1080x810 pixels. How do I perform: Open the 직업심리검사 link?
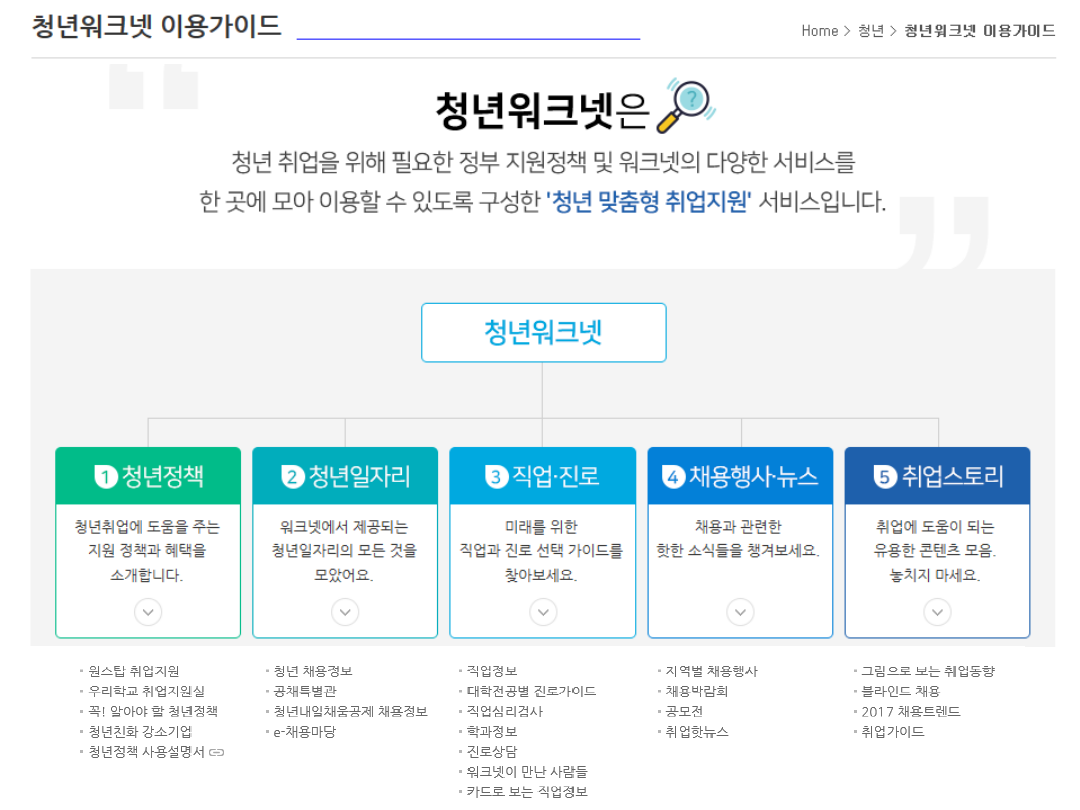click(504, 711)
